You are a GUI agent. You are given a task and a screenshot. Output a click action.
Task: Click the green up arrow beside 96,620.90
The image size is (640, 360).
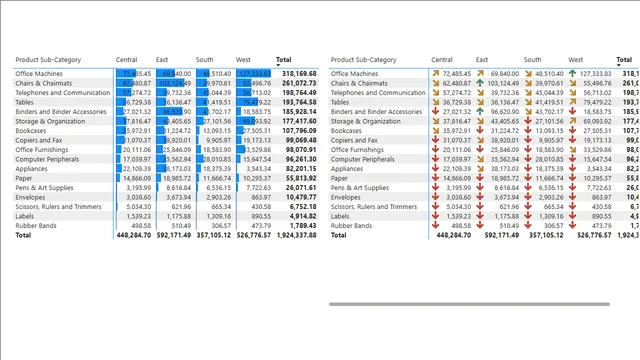480,111
